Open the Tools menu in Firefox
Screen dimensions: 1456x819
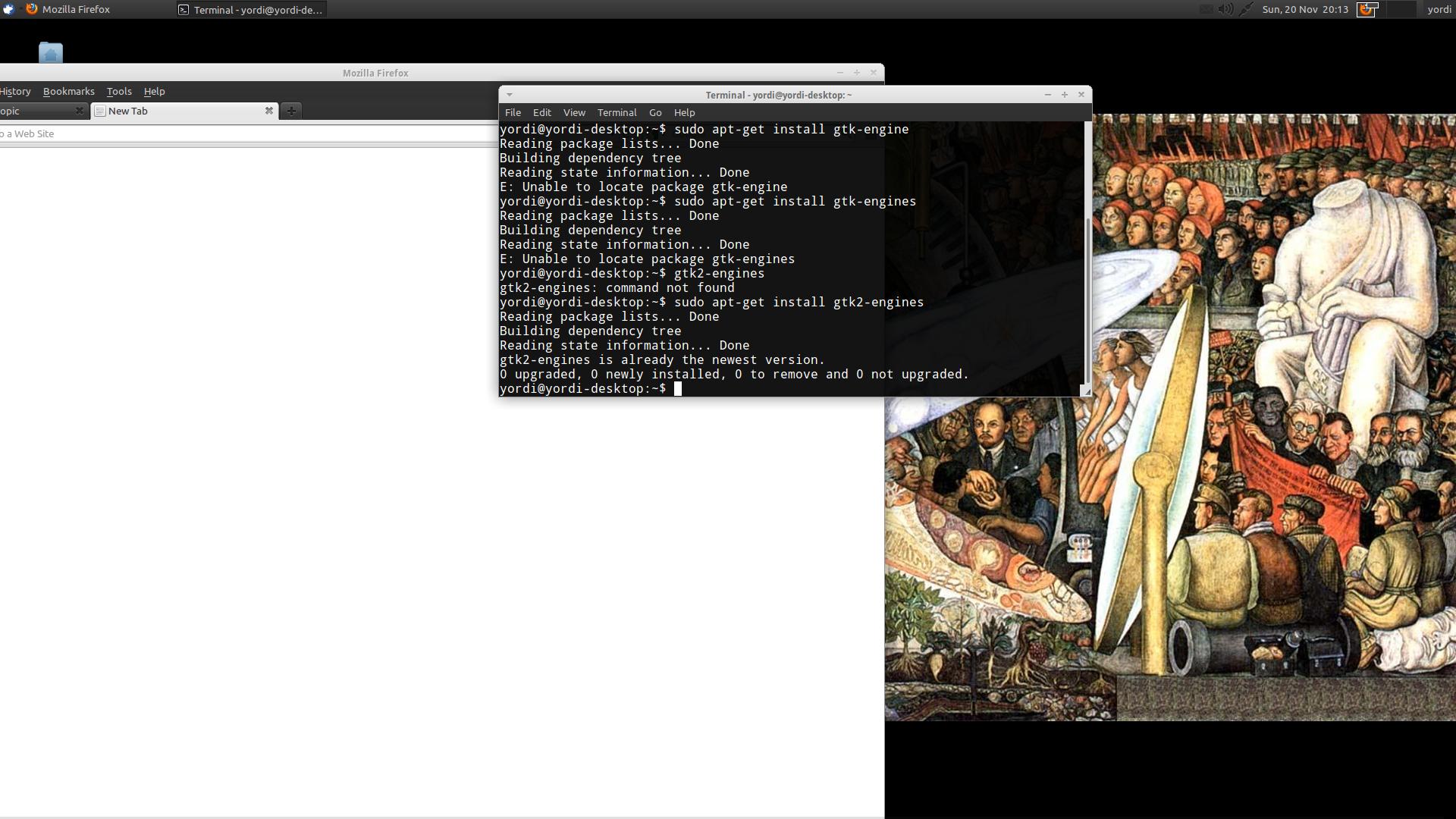[119, 91]
